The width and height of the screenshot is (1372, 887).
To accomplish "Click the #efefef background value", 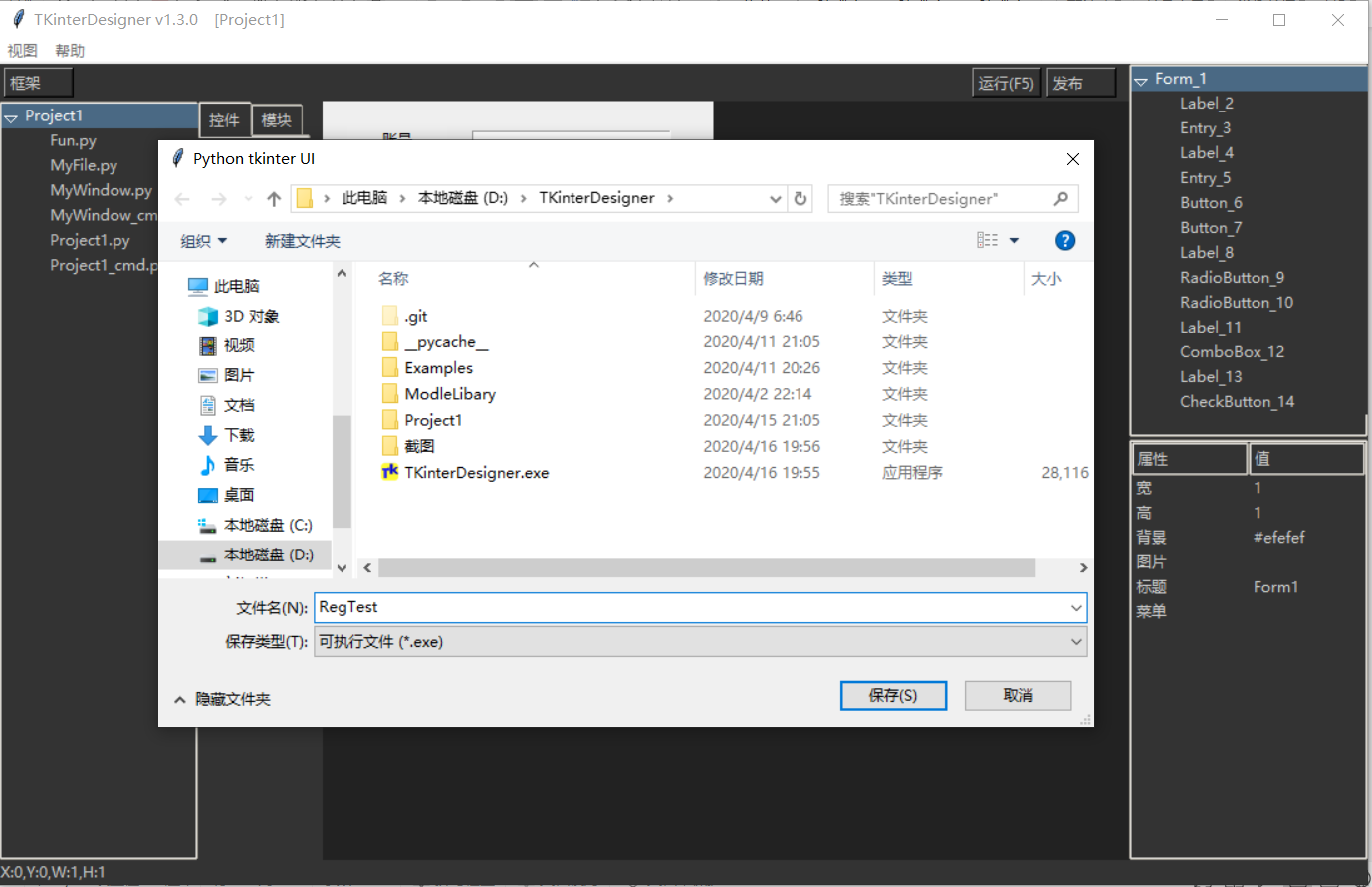I will [x=1278, y=538].
